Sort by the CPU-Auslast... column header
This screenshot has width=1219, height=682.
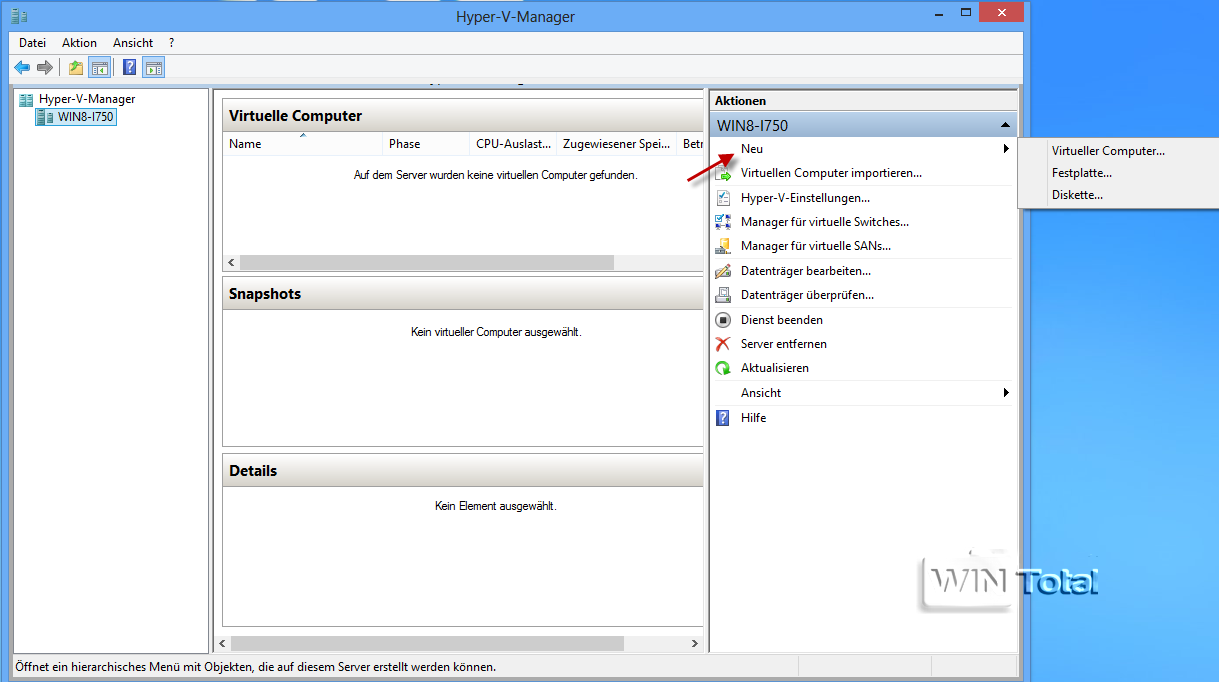click(513, 144)
